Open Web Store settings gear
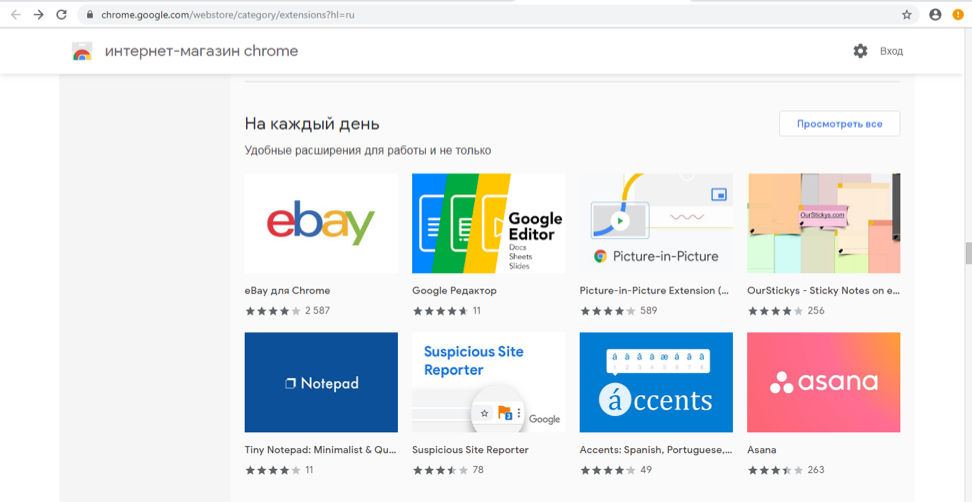Image resolution: width=972 pixels, height=502 pixels. pos(860,51)
